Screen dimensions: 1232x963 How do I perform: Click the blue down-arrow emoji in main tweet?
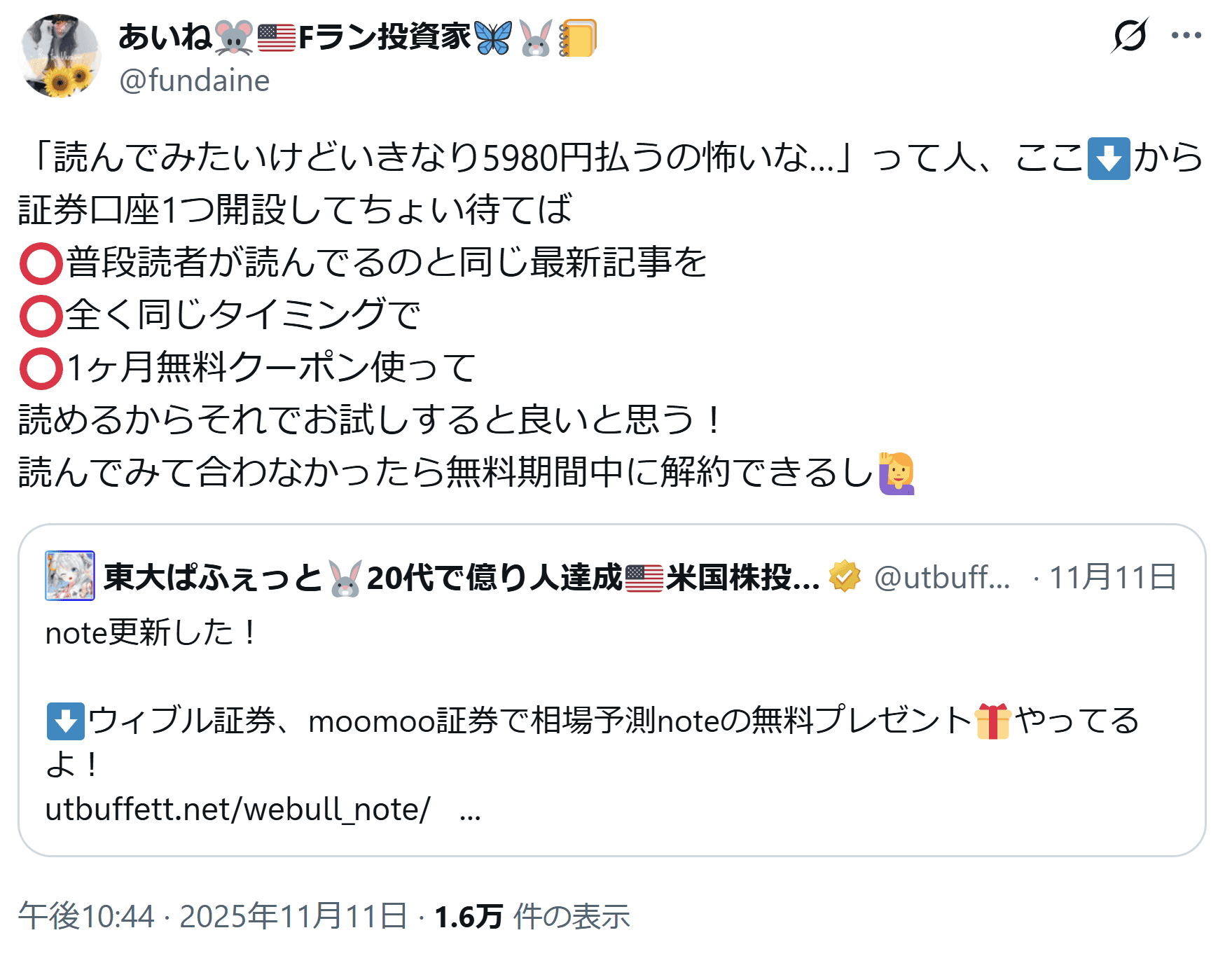tap(1108, 158)
